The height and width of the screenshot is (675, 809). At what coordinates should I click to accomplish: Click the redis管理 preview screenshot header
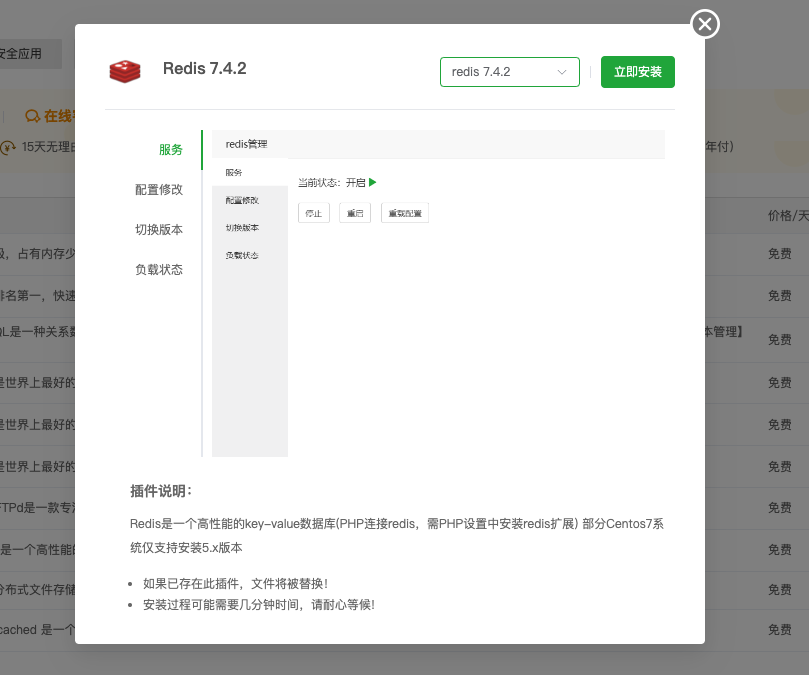438,144
